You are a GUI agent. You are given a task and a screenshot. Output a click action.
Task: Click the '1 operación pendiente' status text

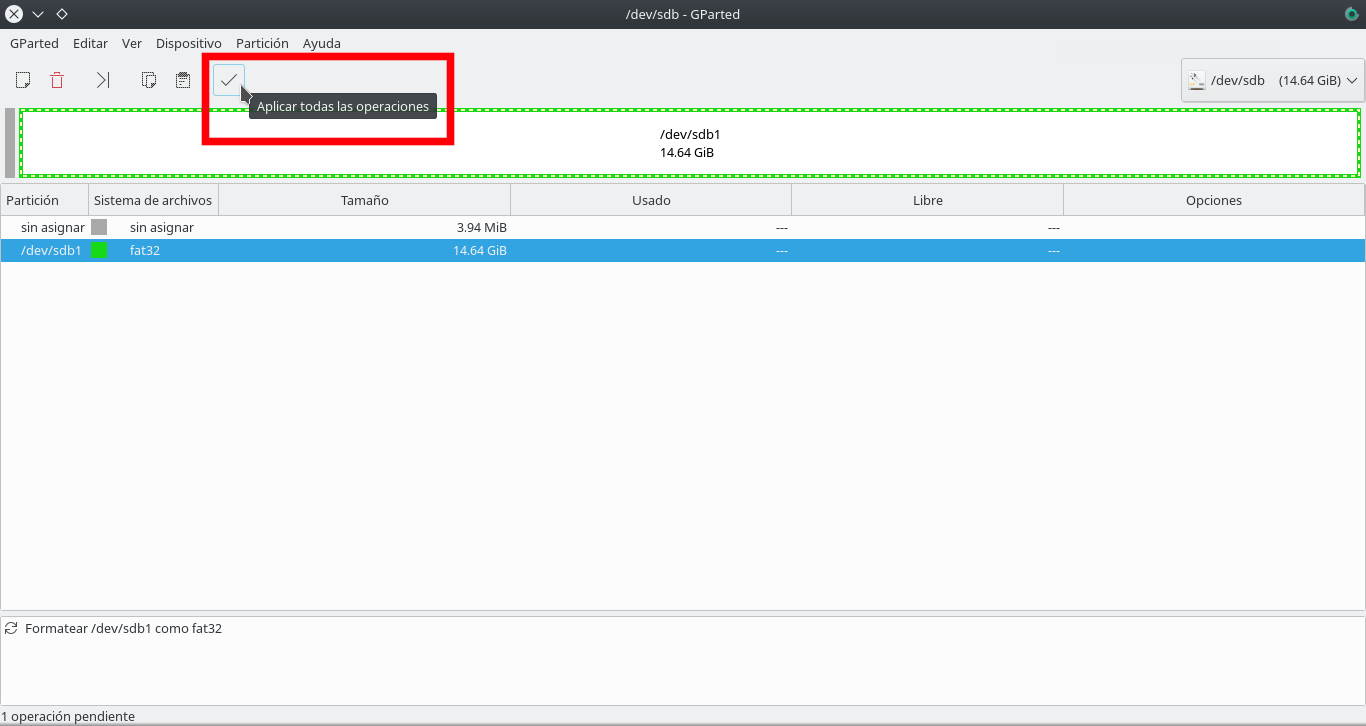click(68, 716)
